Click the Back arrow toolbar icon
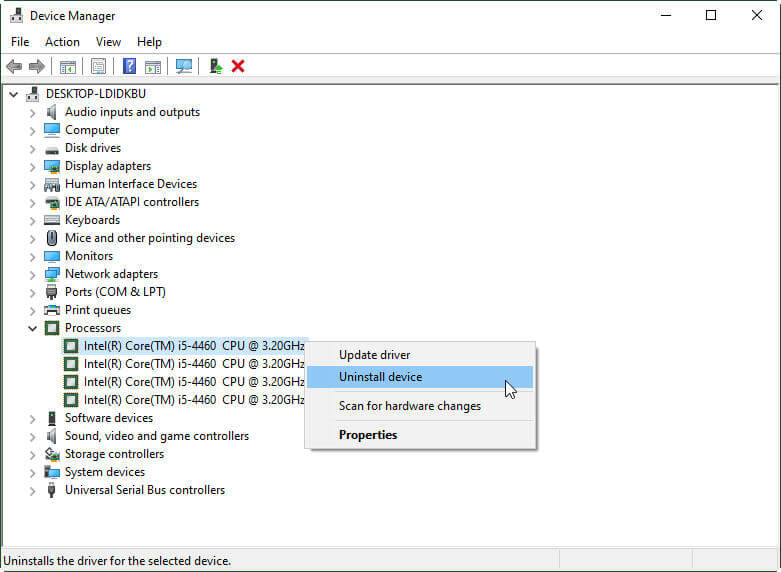781x572 pixels. (x=14, y=66)
